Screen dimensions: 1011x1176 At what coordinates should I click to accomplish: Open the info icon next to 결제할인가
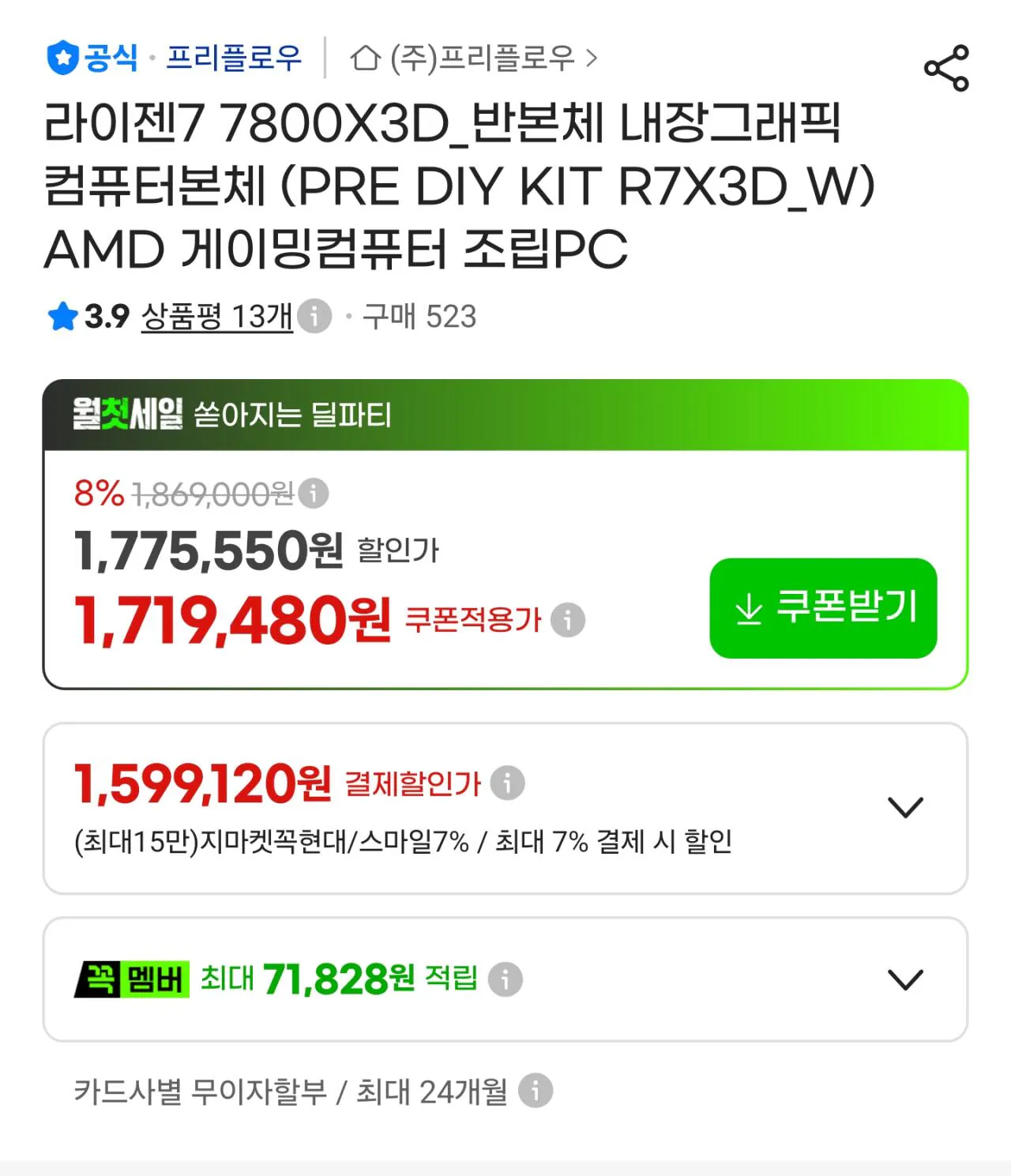pyautogui.click(x=507, y=783)
